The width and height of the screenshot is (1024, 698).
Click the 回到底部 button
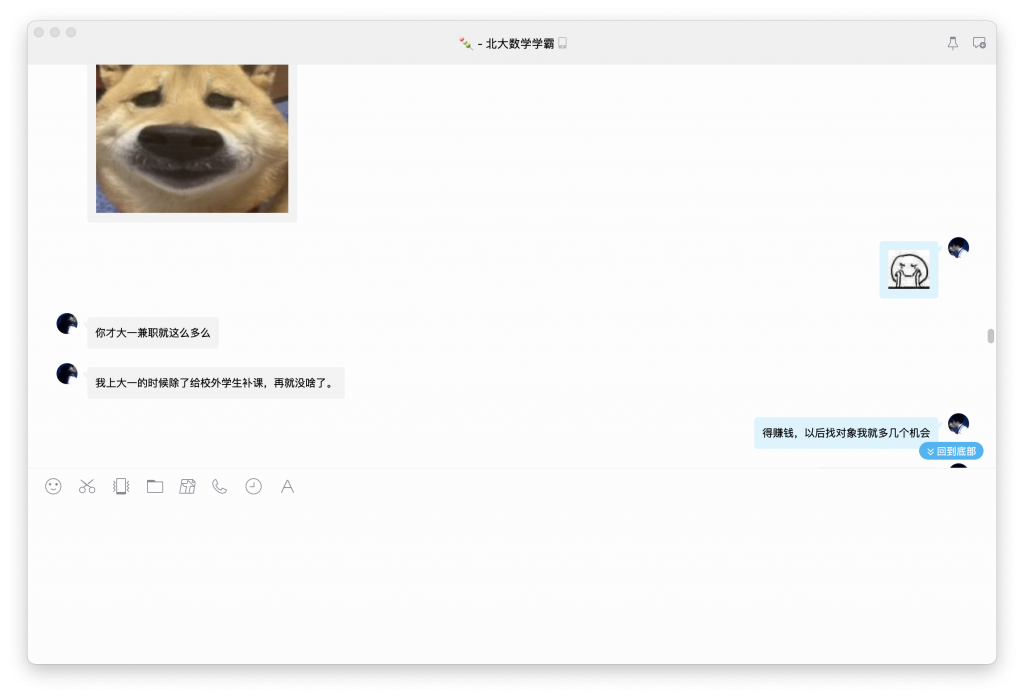951,451
